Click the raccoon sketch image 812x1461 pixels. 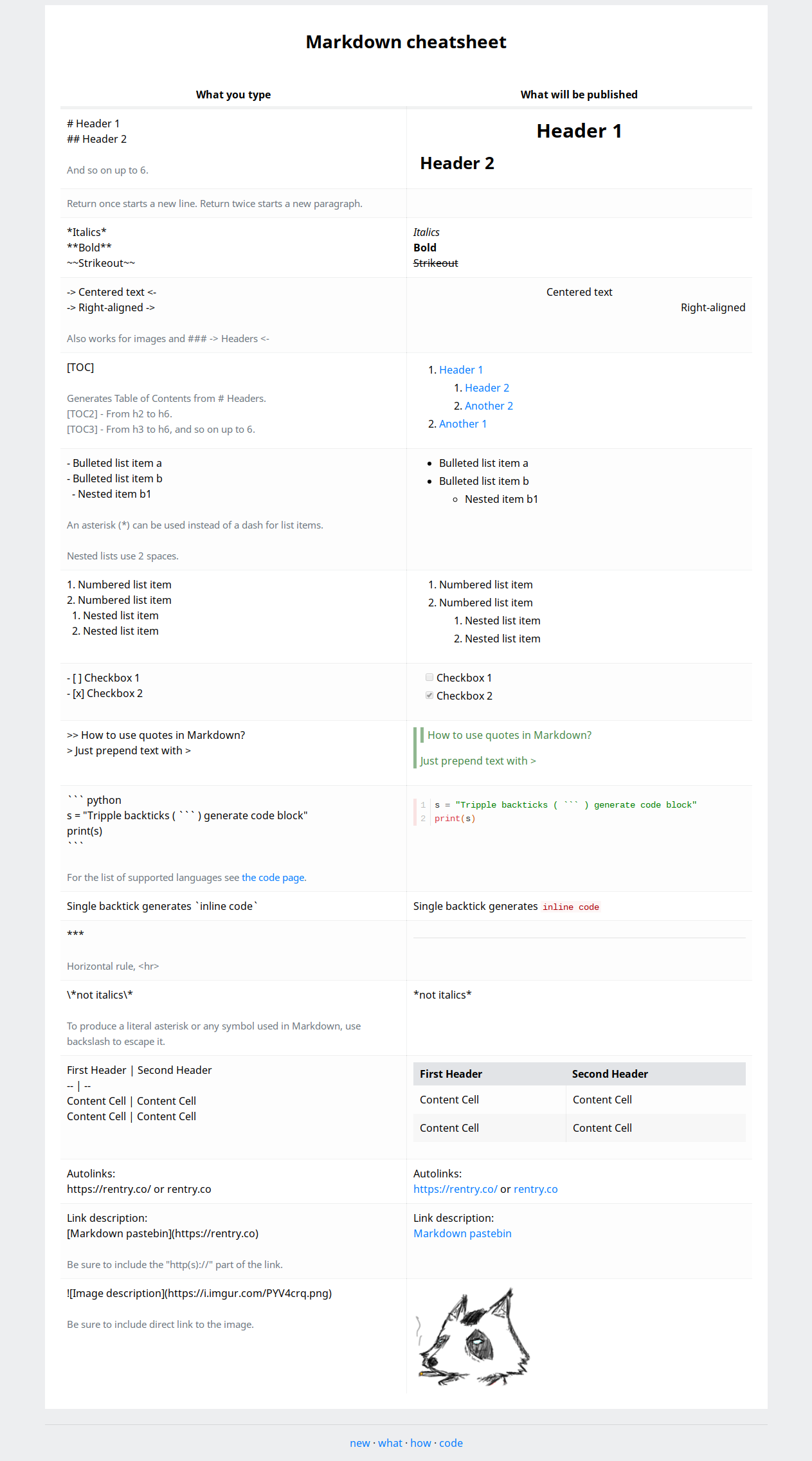click(473, 1336)
